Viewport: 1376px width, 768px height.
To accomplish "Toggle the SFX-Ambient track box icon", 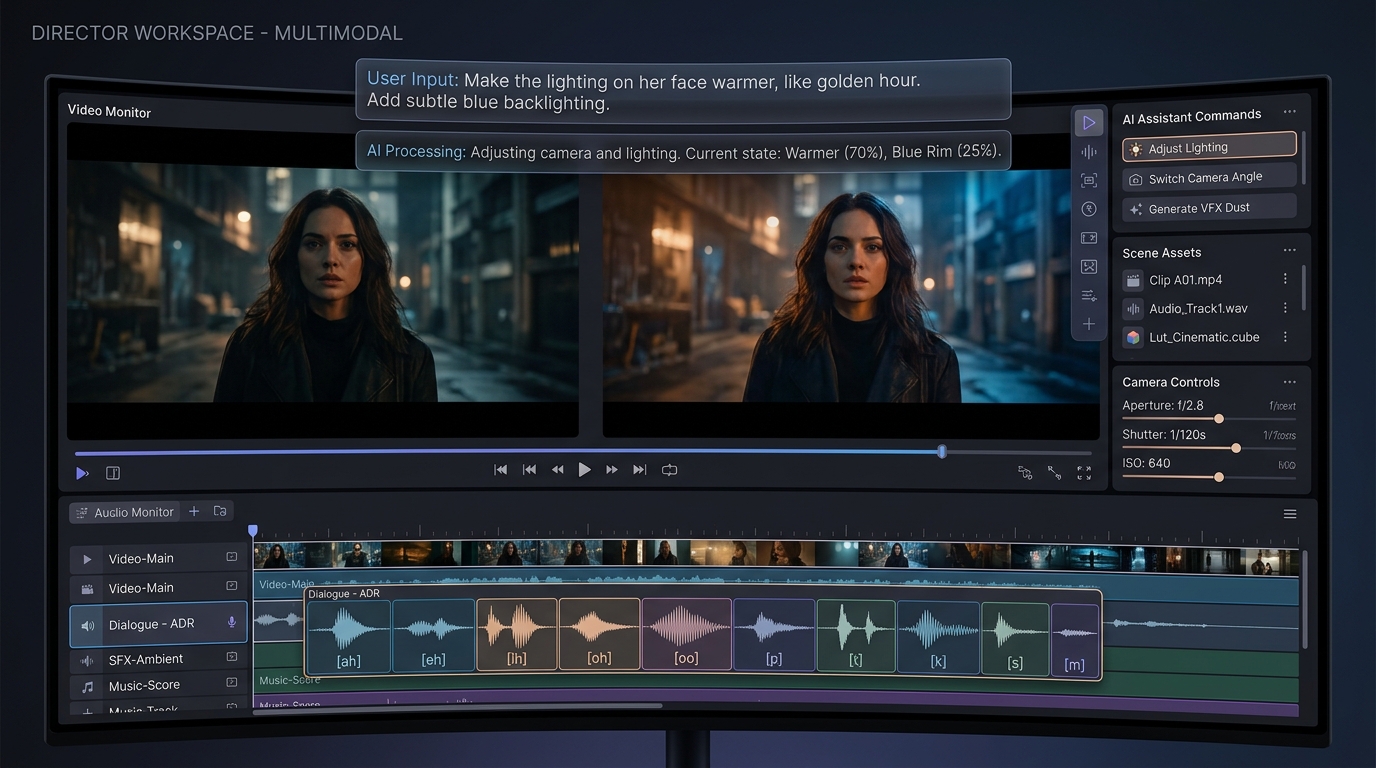I will [232, 657].
